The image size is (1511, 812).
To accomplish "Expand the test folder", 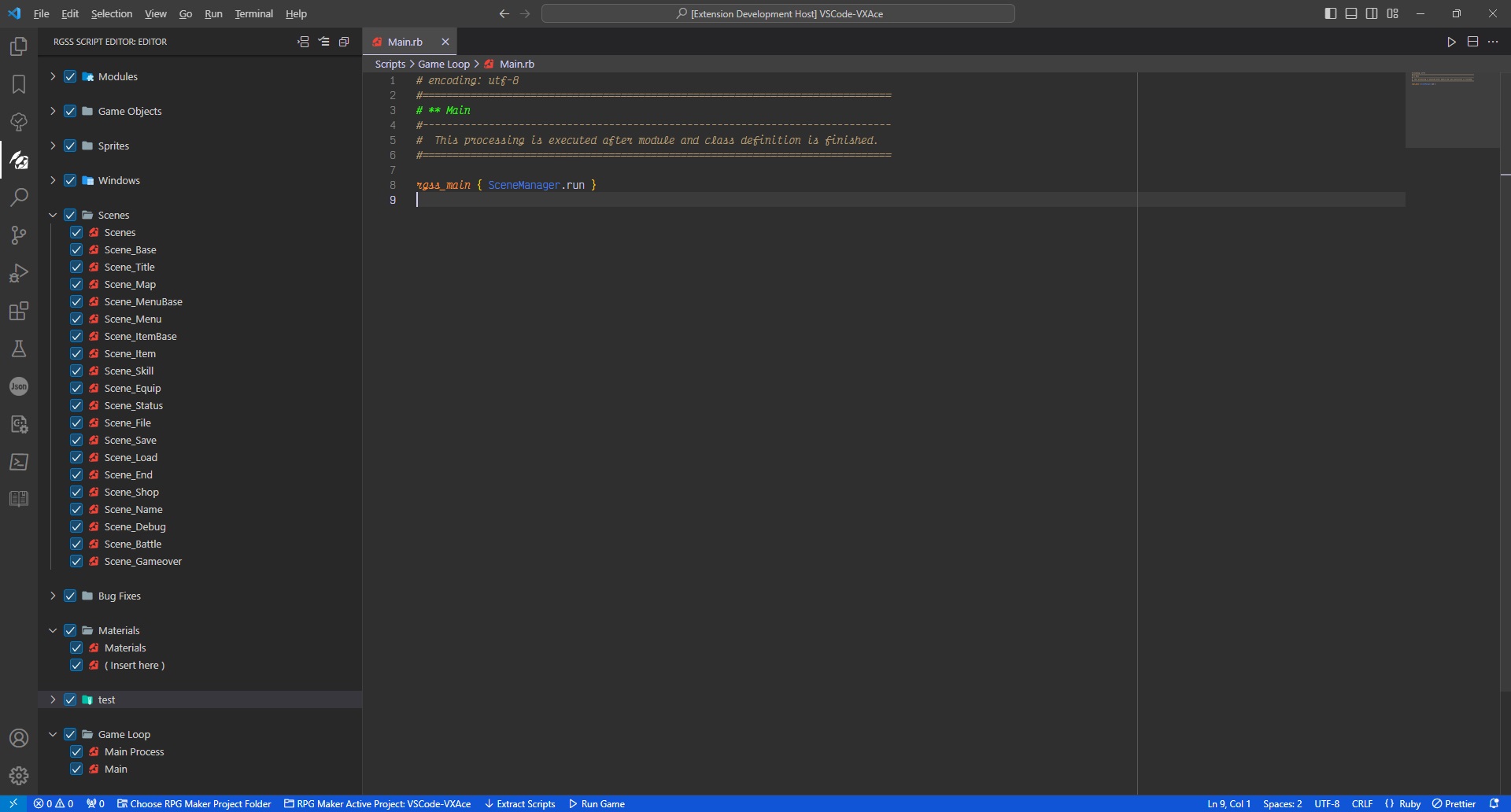I will pos(53,699).
